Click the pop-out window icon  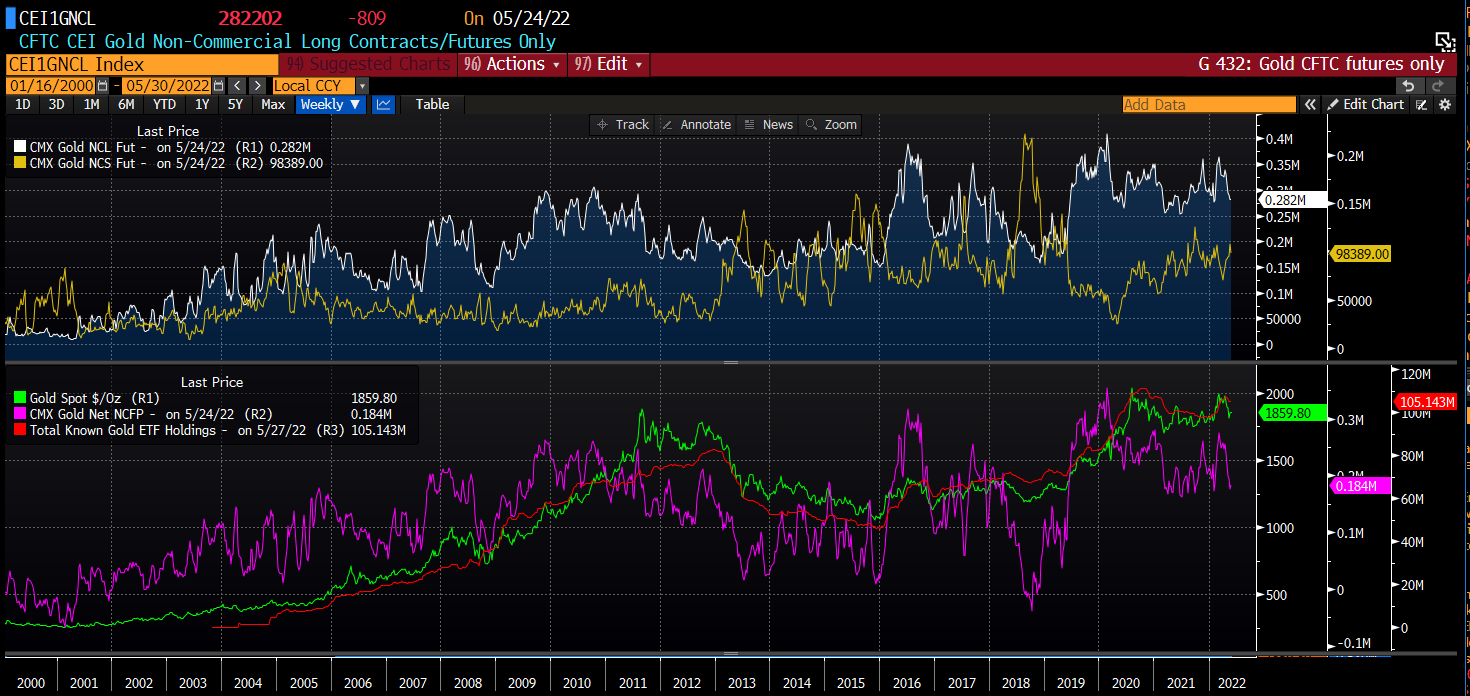[1444, 41]
